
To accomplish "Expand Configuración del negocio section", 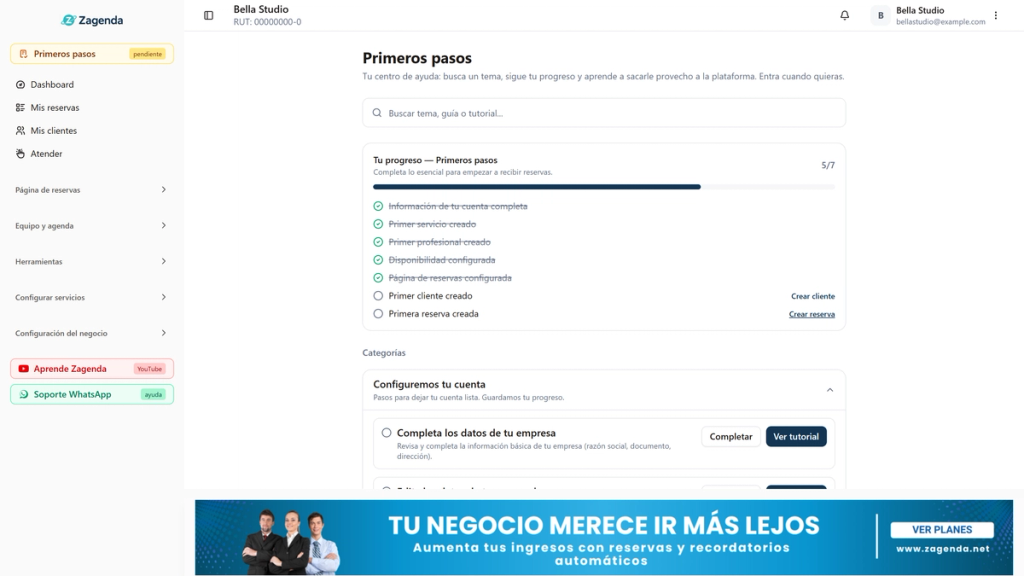I will point(91,333).
